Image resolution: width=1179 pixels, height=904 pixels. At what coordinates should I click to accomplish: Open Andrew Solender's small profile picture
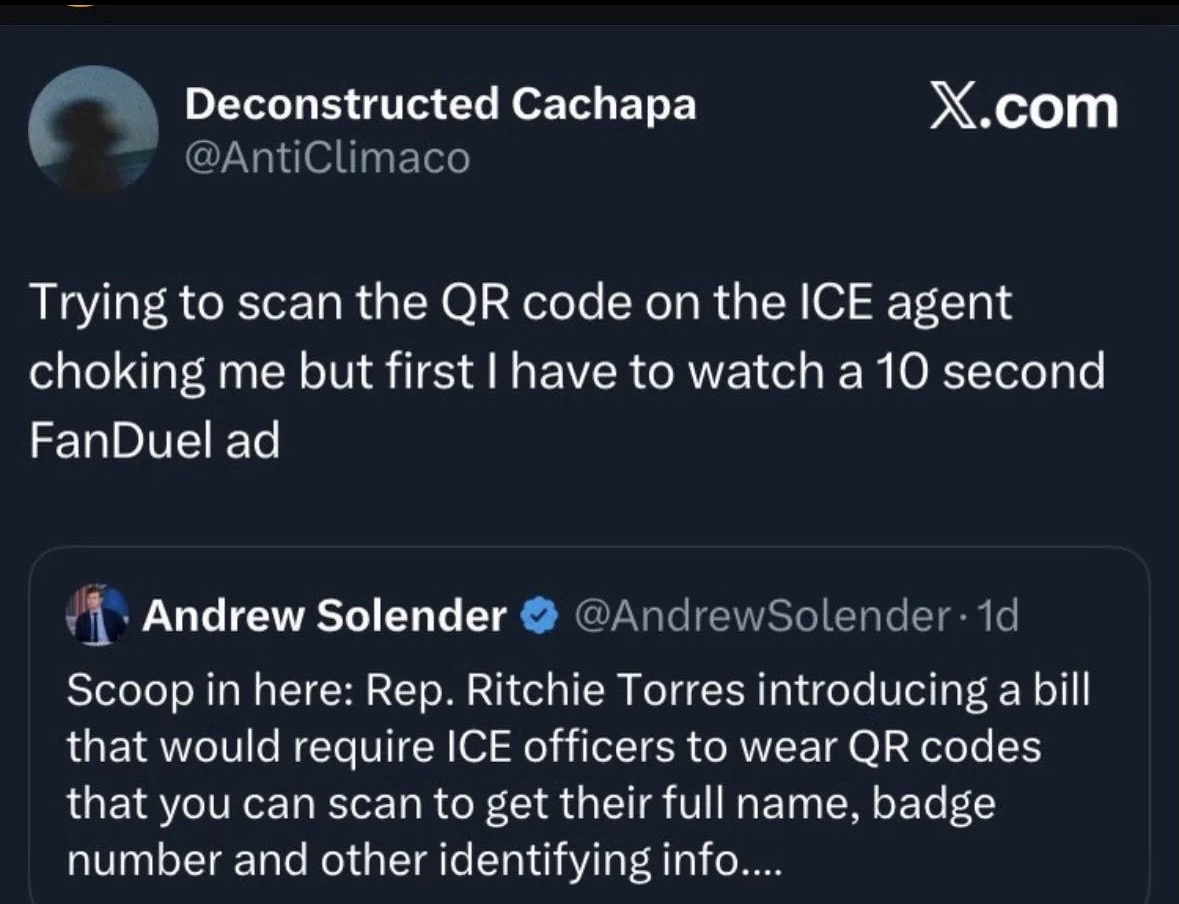(x=97, y=615)
